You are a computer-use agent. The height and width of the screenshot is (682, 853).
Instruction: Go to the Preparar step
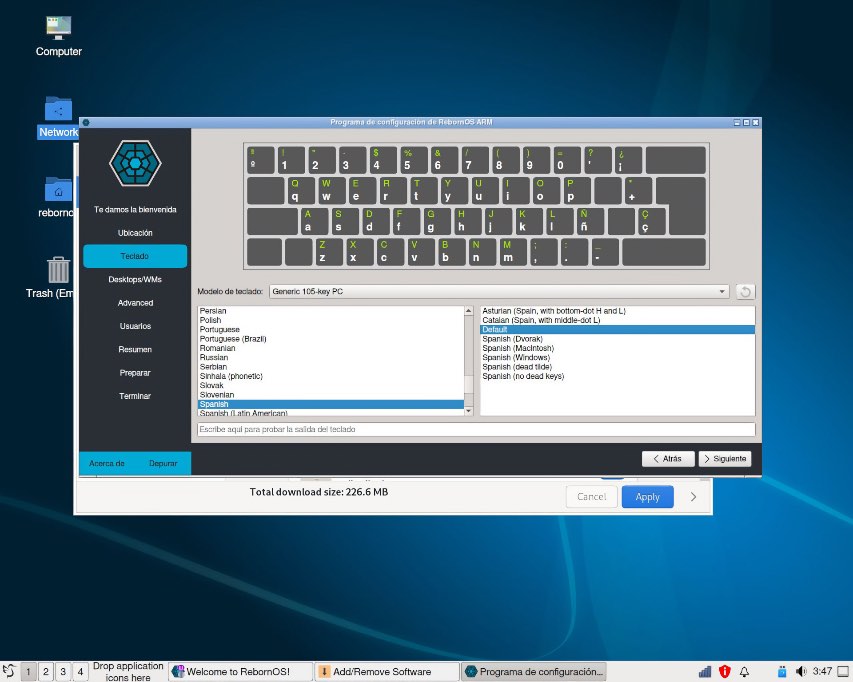[x=135, y=373]
